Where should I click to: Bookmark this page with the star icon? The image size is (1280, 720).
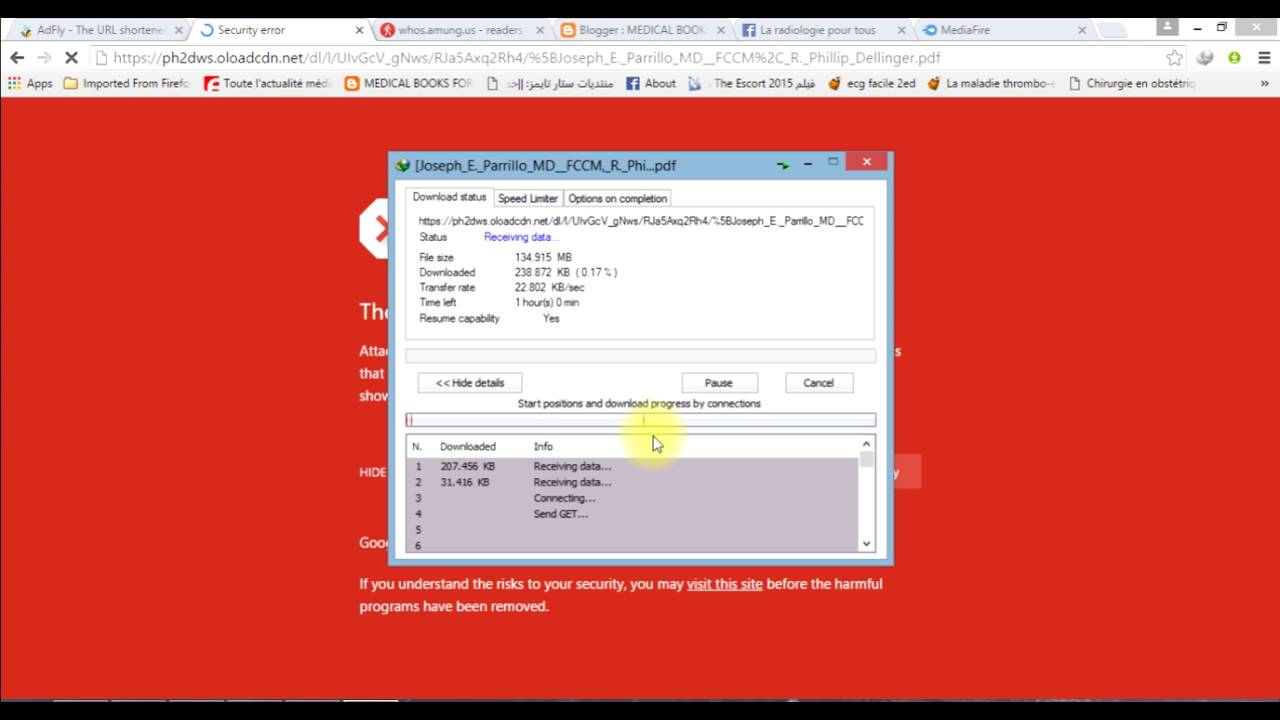point(1175,58)
